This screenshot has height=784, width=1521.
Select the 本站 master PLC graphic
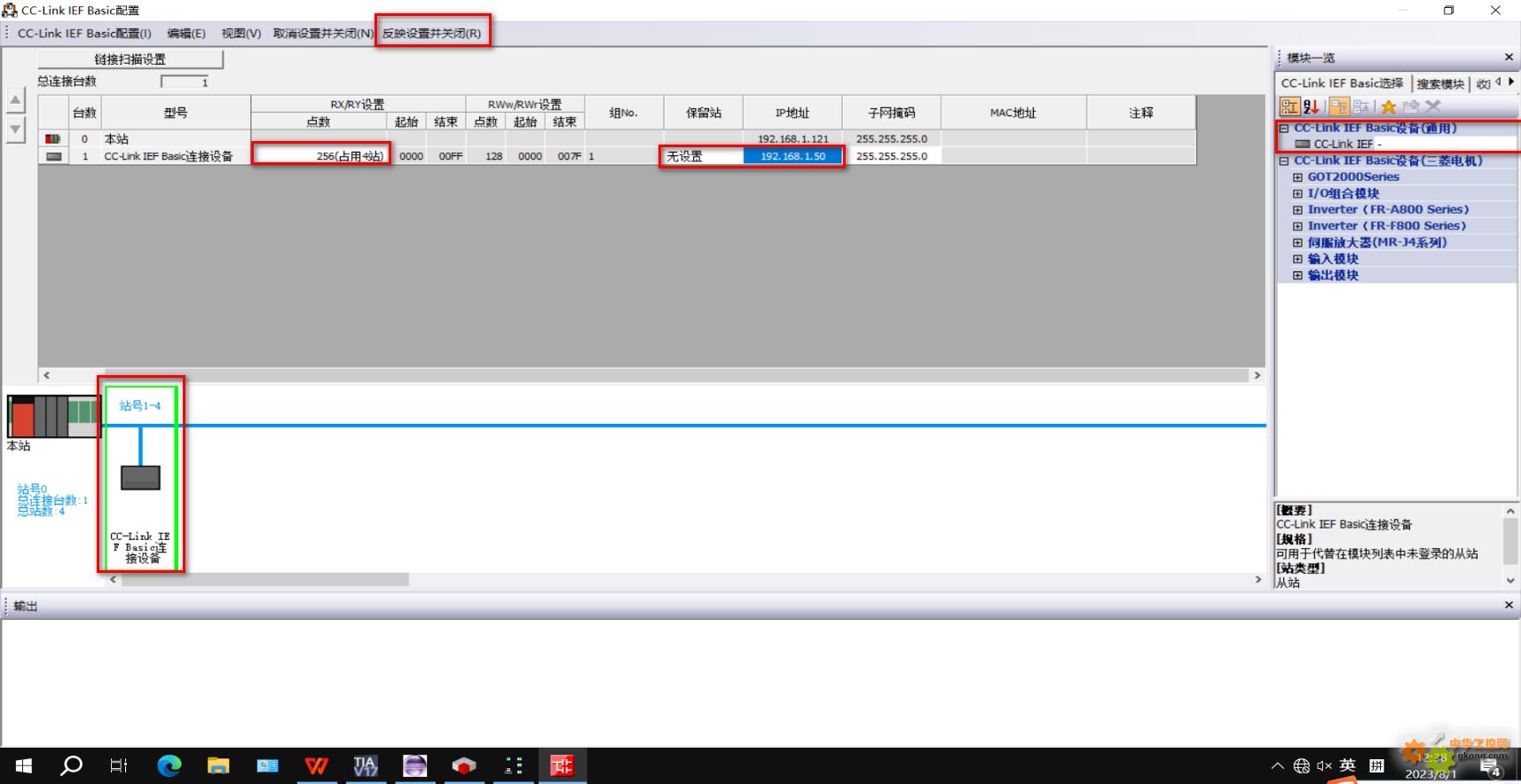click(x=53, y=416)
